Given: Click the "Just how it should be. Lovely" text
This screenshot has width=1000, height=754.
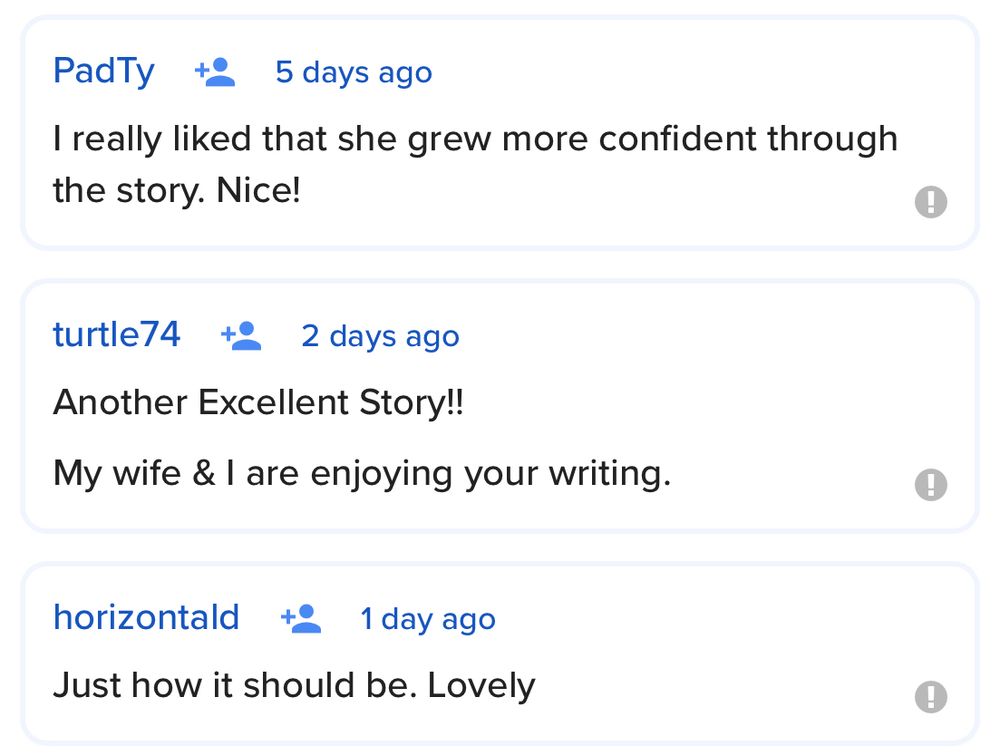Looking at the screenshot, I should click(294, 685).
